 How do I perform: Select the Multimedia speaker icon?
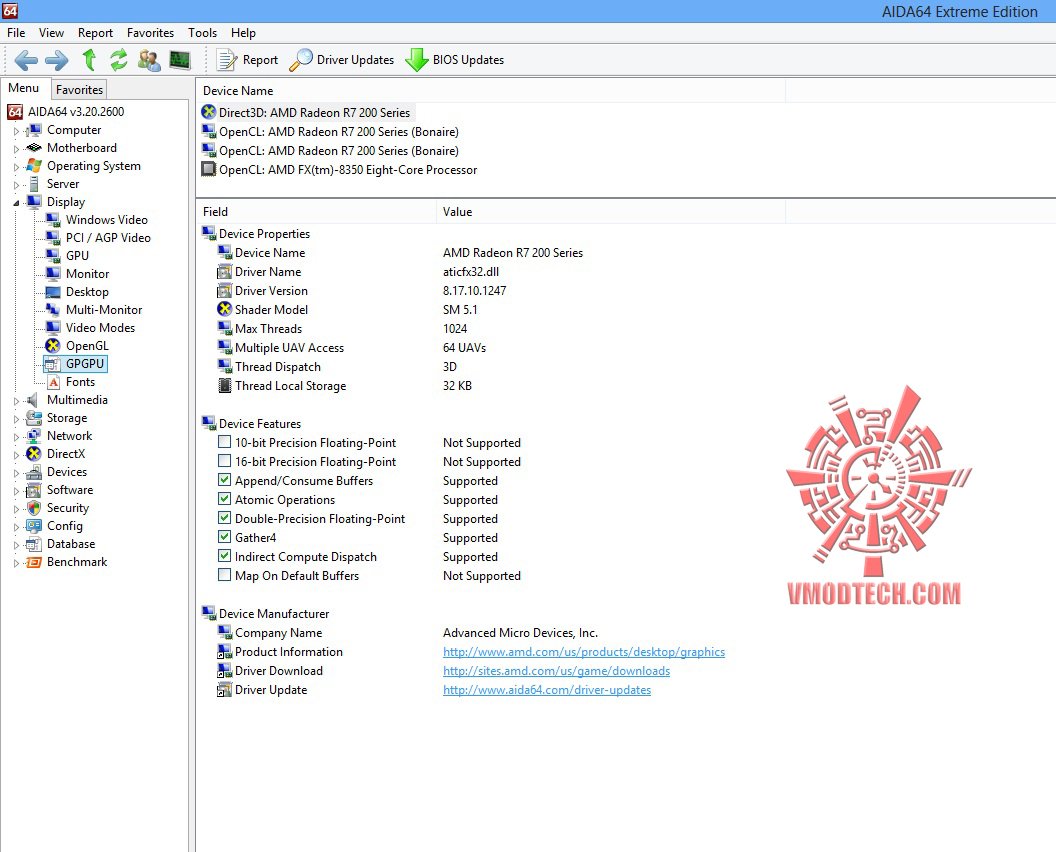[x=32, y=400]
